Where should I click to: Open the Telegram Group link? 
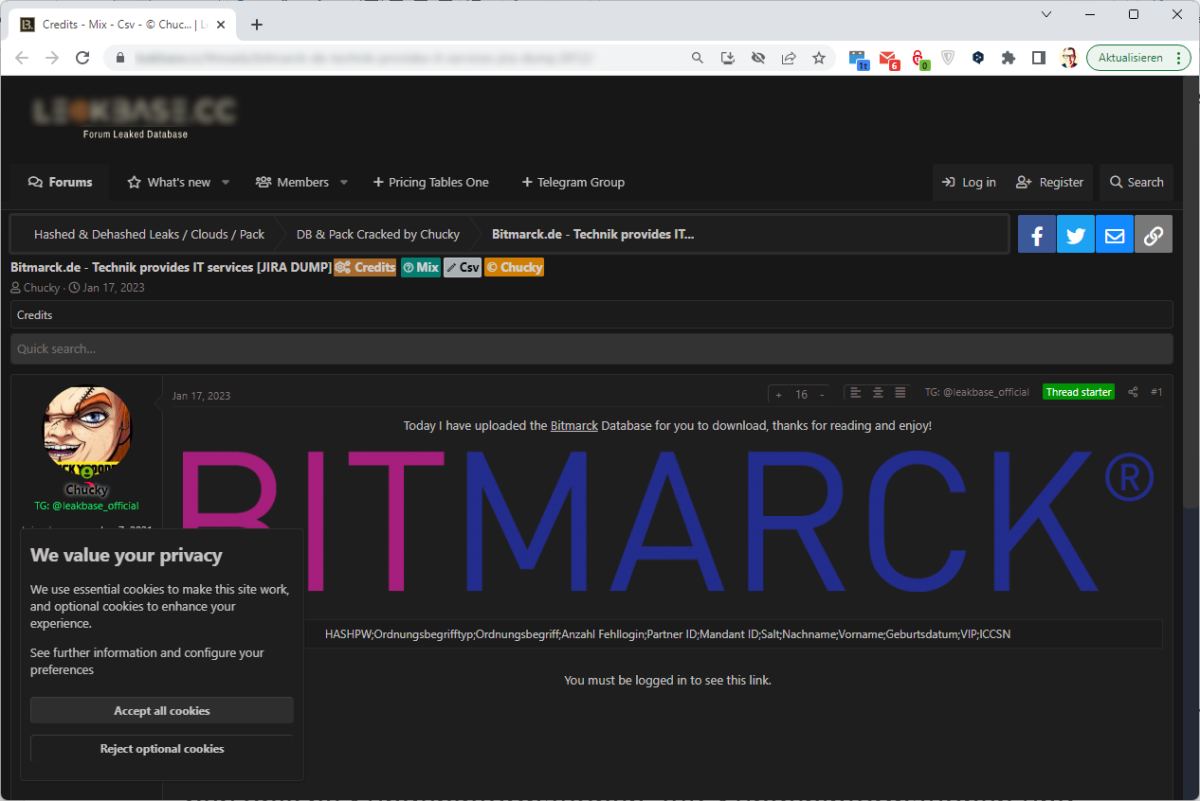(573, 182)
